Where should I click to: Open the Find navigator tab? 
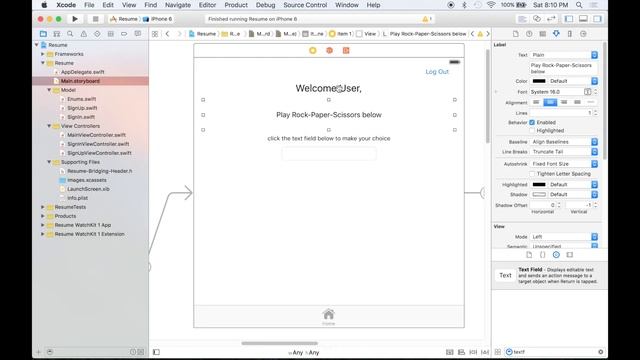click(70, 34)
